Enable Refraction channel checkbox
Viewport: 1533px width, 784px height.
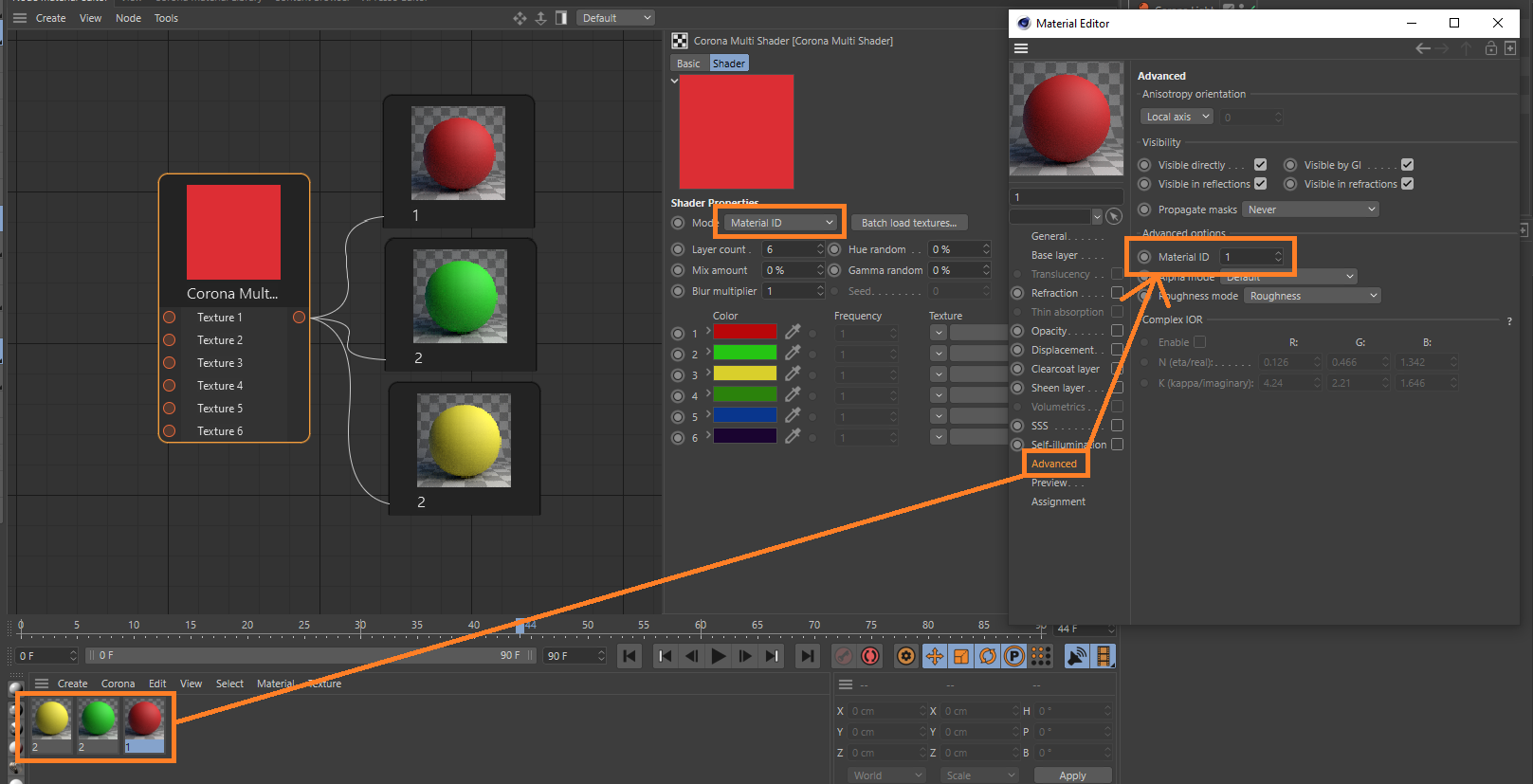coord(1117,293)
